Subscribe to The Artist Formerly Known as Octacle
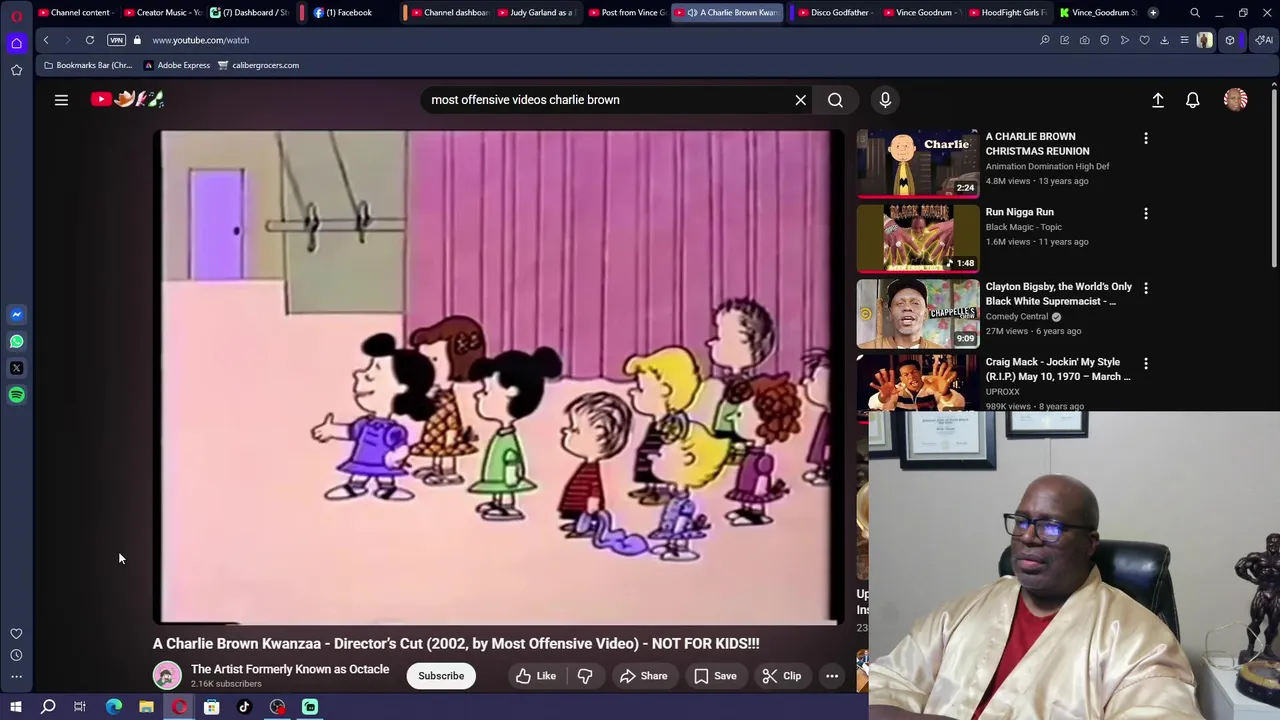The width and height of the screenshot is (1280, 720). tap(441, 676)
